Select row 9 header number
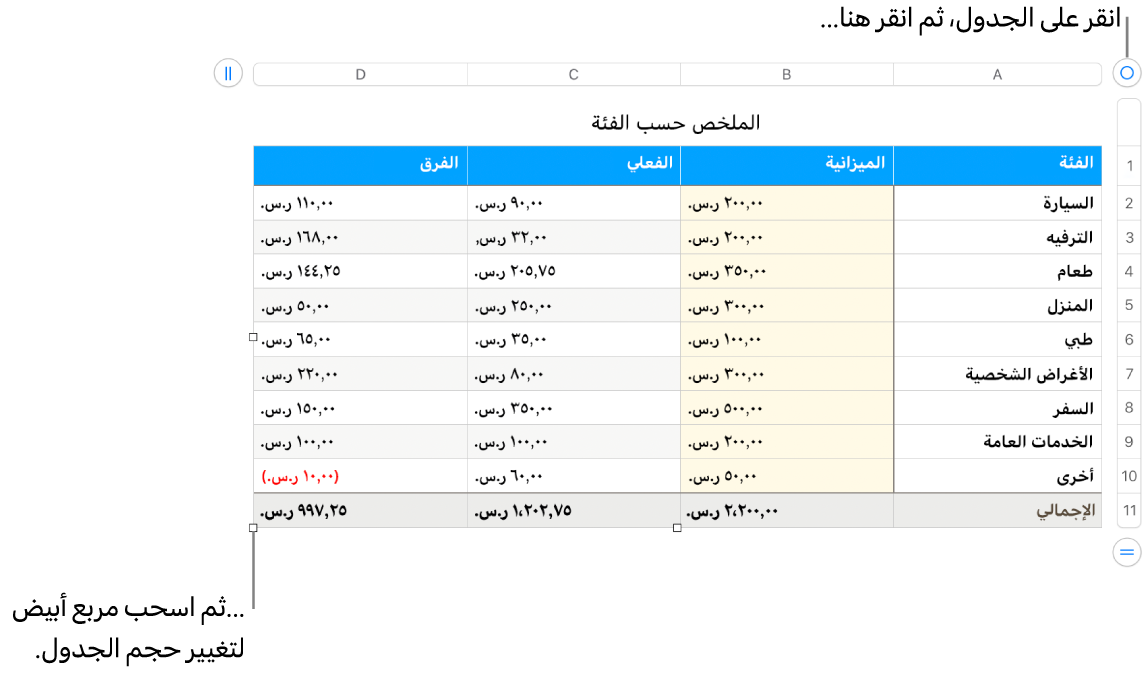Image resolution: width=1144 pixels, height=673 pixels. pos(1129,442)
